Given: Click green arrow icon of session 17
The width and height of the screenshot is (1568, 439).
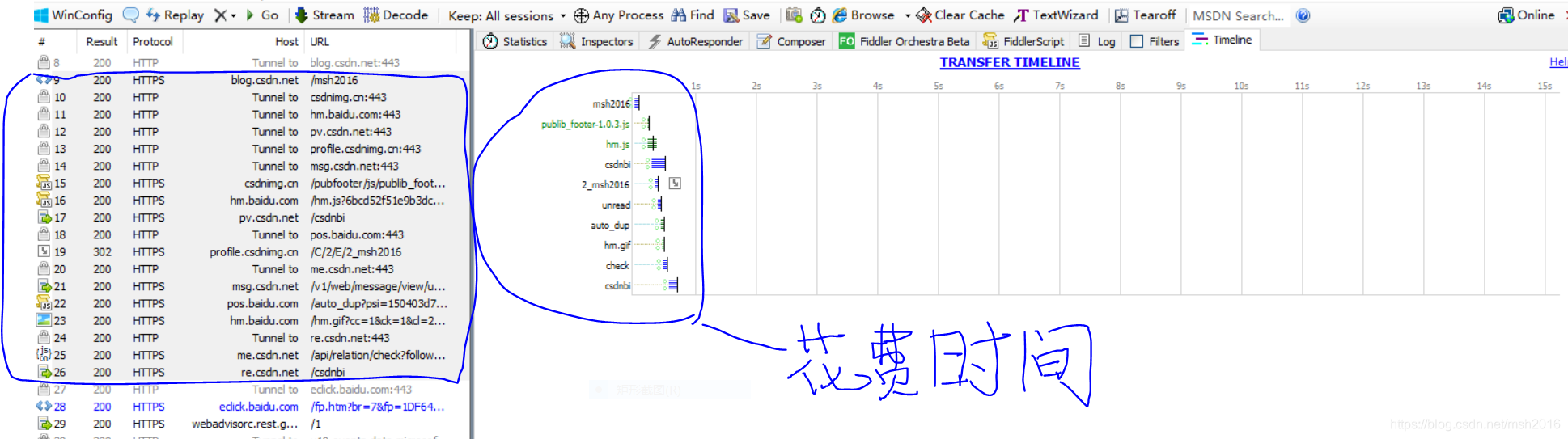Looking at the screenshot, I should coord(44,217).
